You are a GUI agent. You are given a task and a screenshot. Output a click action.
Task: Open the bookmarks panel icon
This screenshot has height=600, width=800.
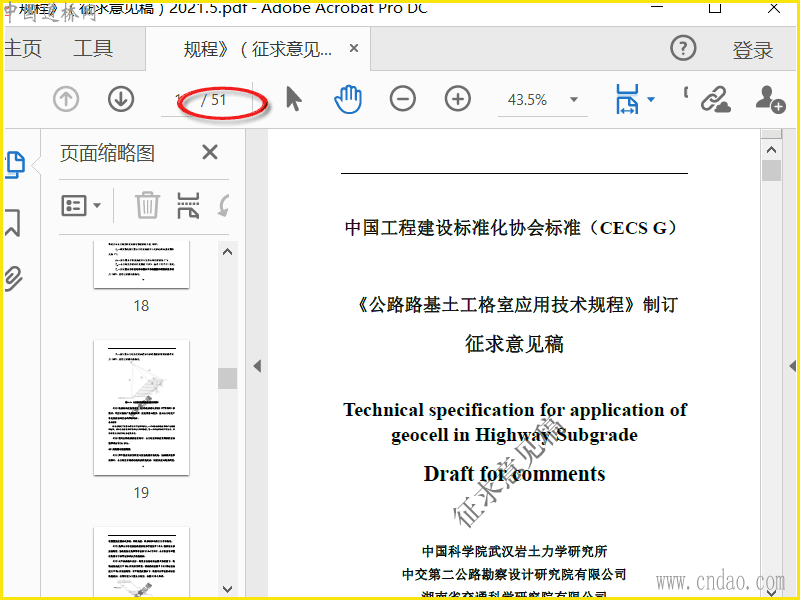point(13,223)
